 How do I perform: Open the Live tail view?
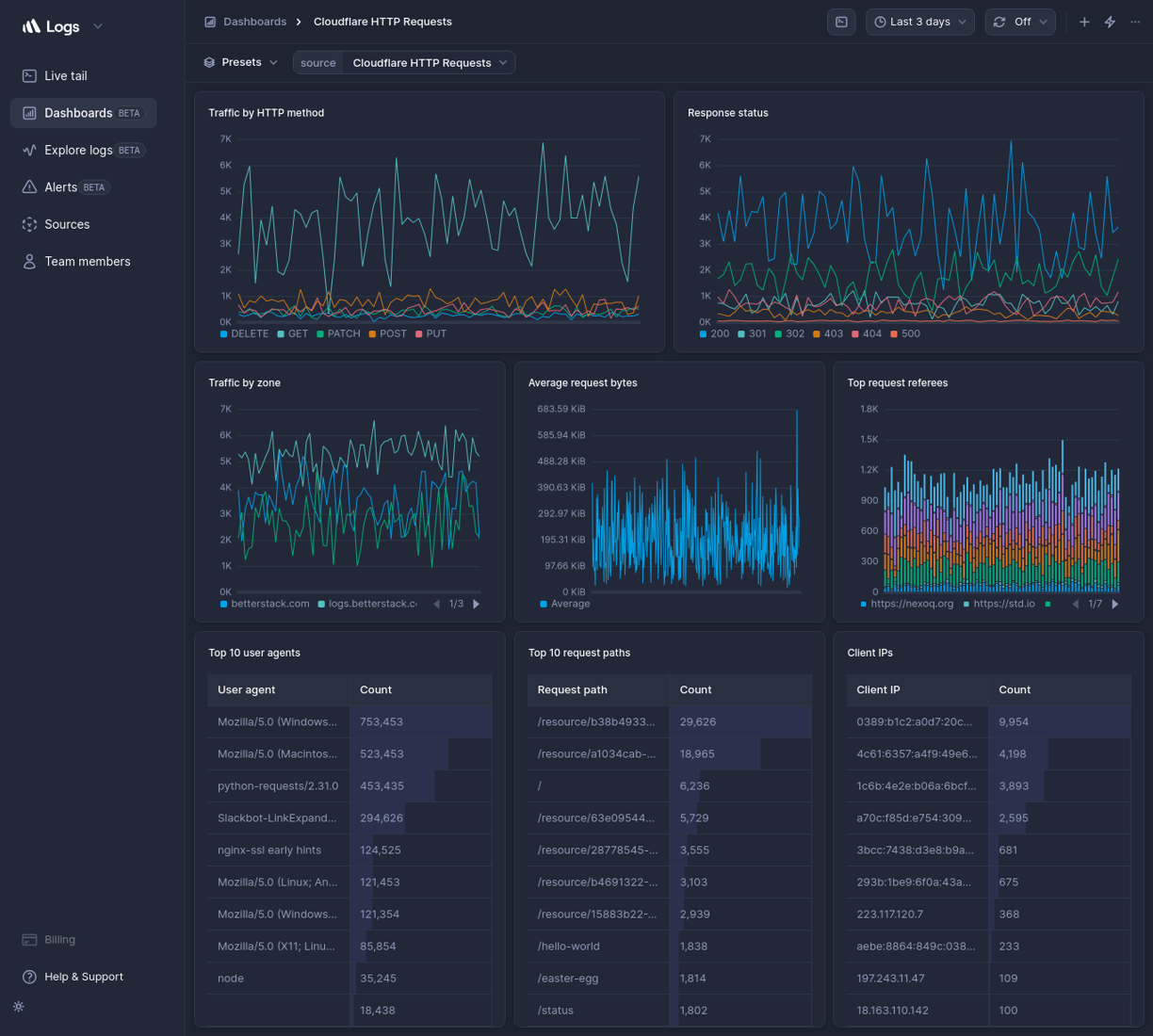65,75
